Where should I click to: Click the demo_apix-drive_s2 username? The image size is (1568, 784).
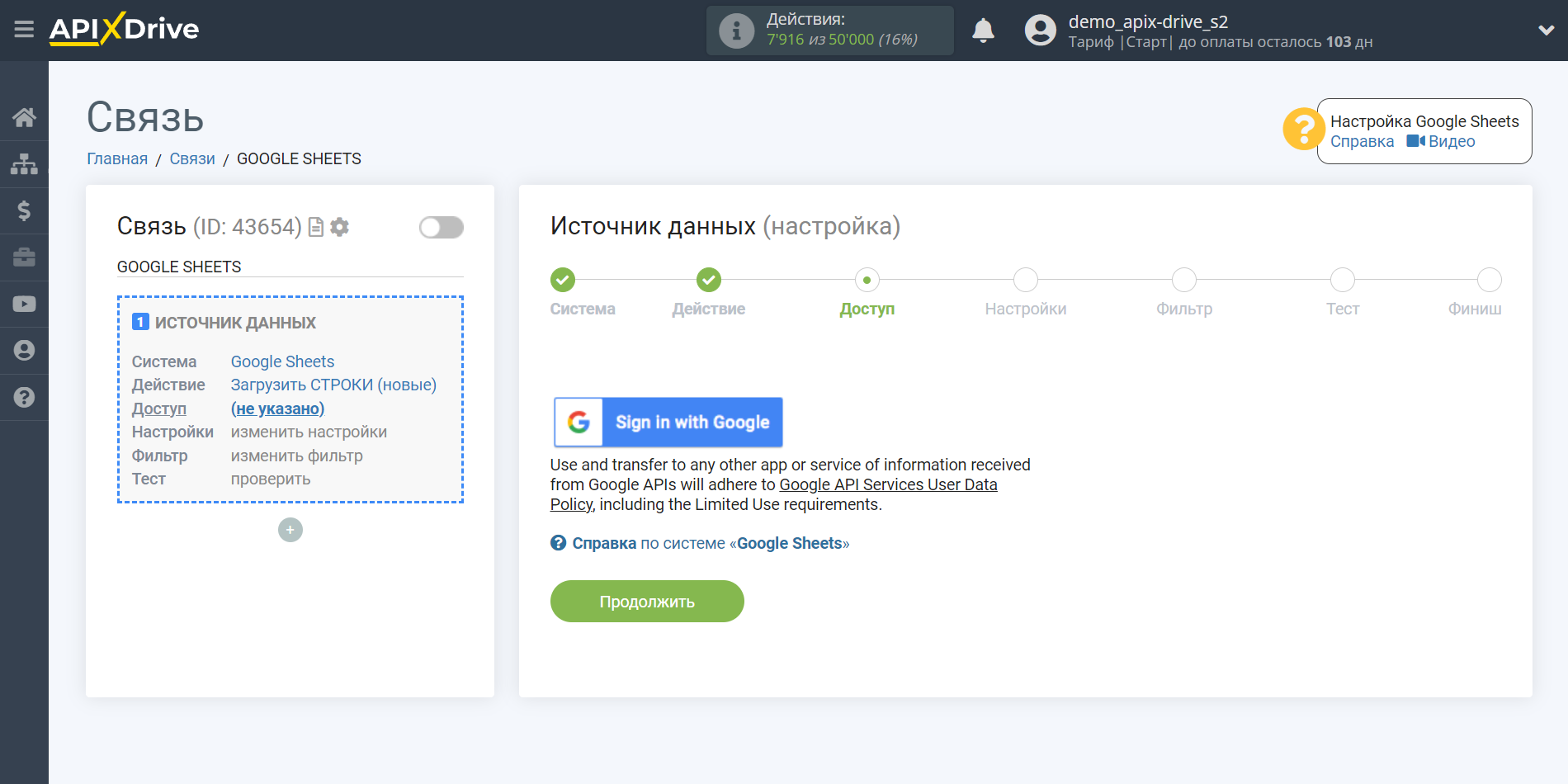point(1148,21)
